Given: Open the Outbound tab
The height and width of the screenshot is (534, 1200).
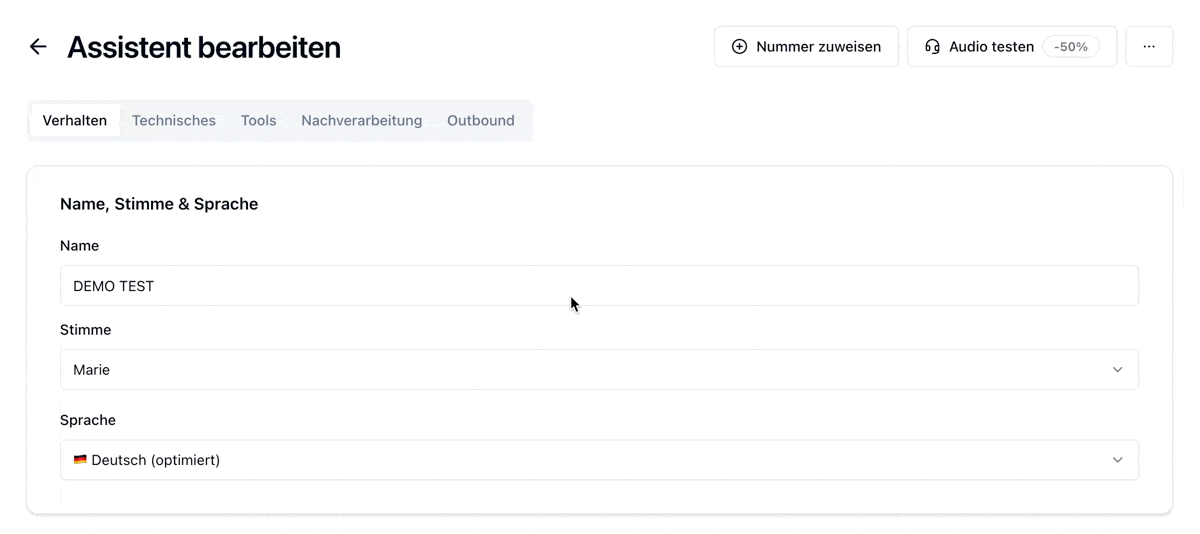Looking at the screenshot, I should click(x=481, y=120).
